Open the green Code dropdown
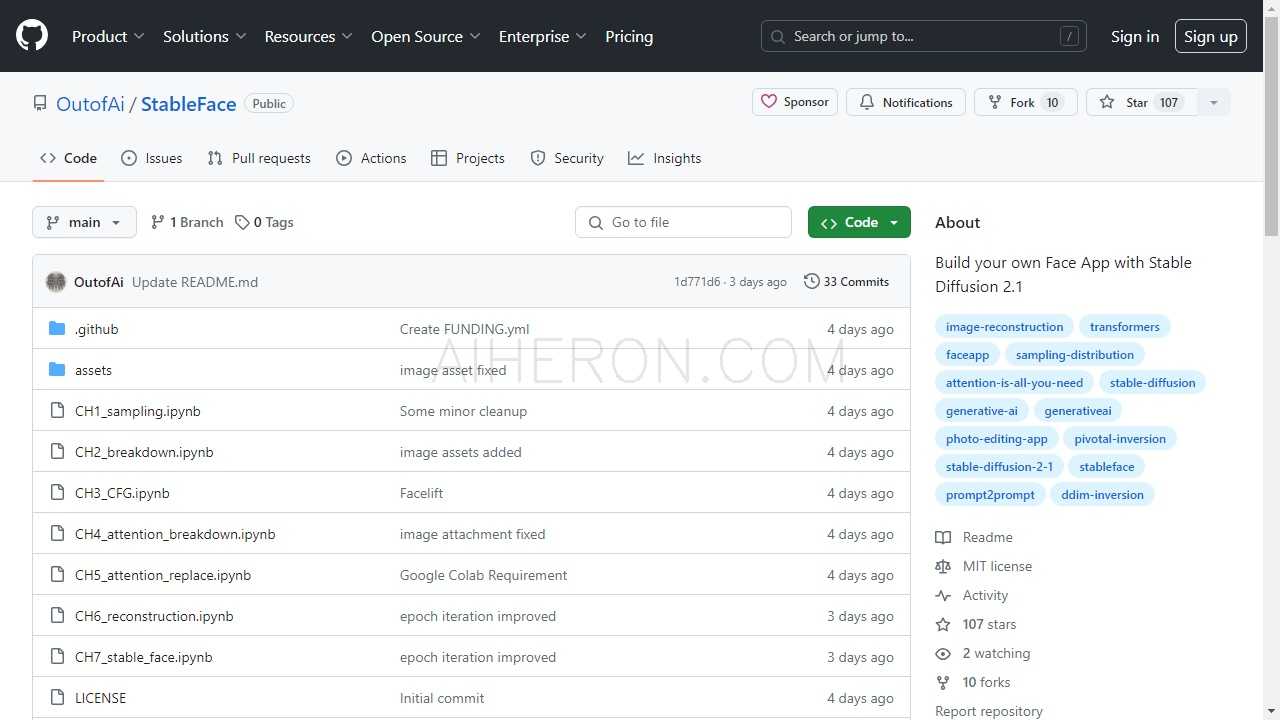The height and width of the screenshot is (720, 1280). tap(859, 222)
